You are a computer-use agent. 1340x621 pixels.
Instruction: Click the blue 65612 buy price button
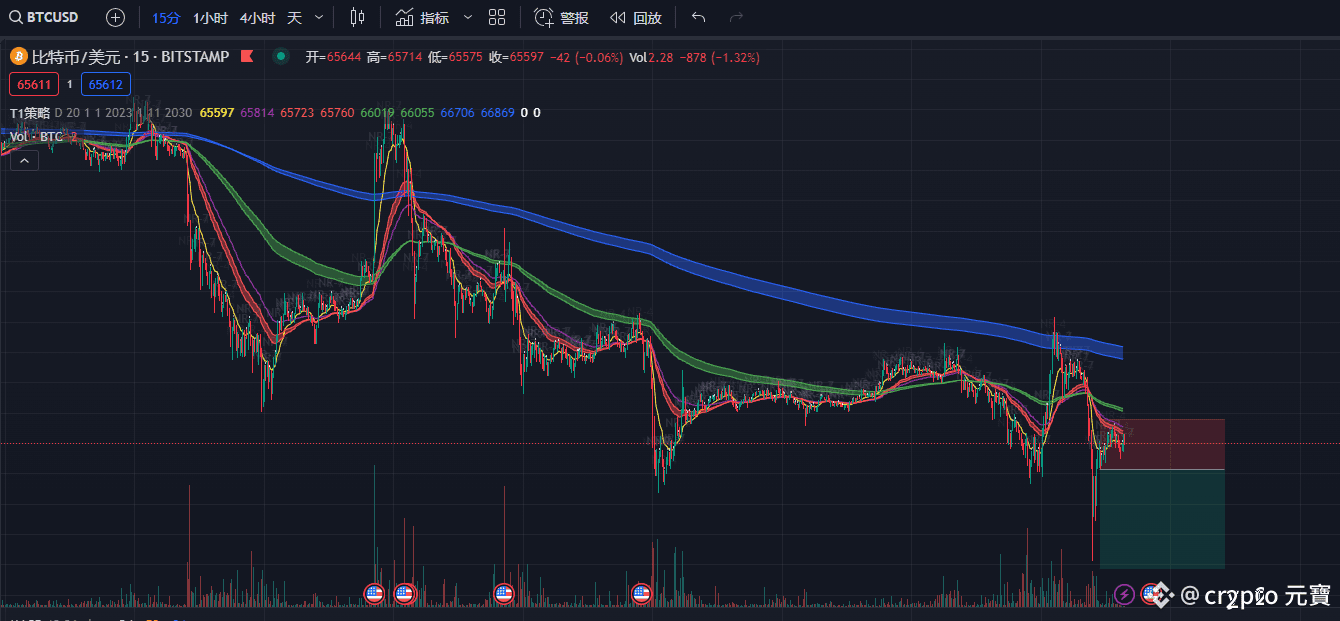point(105,84)
